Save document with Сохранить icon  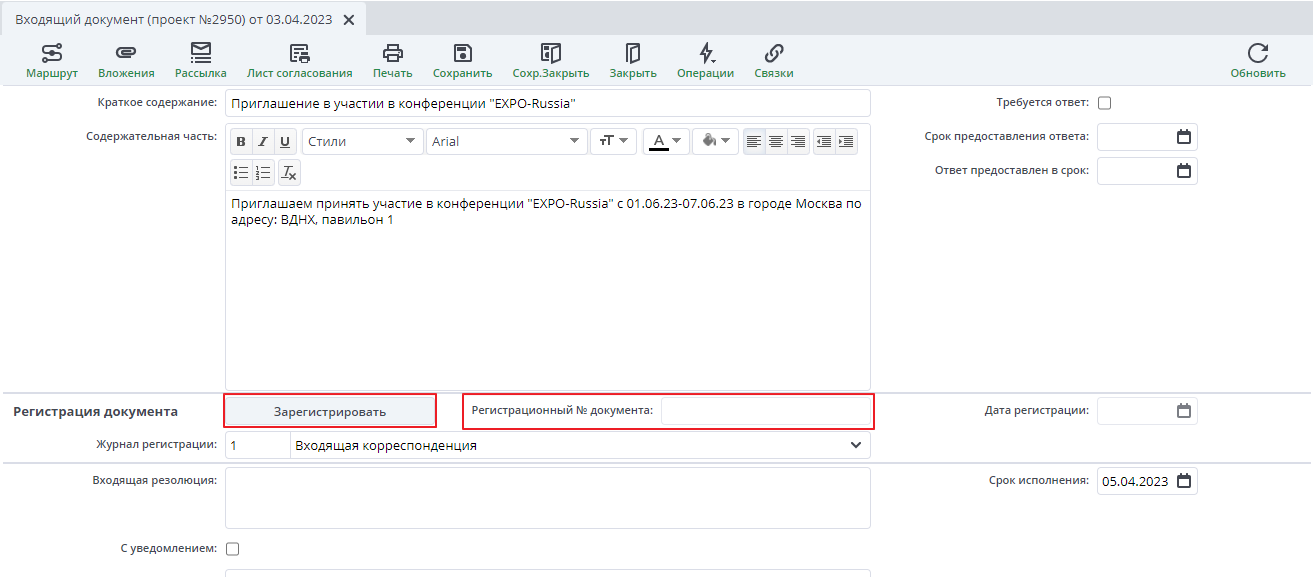point(462,60)
